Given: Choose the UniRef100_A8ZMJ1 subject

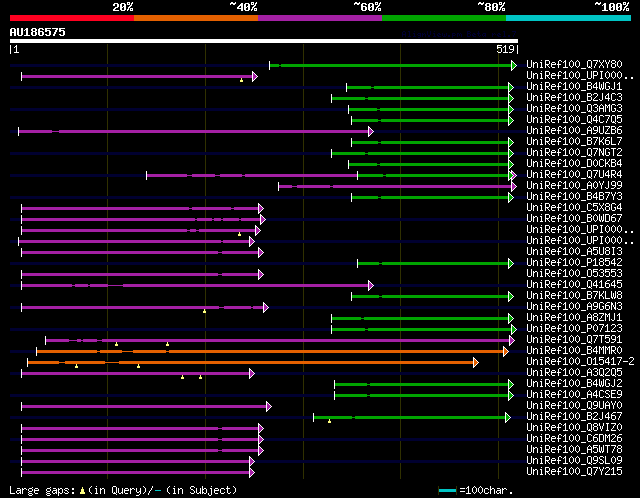Looking at the screenshot, I should (x=574, y=318).
